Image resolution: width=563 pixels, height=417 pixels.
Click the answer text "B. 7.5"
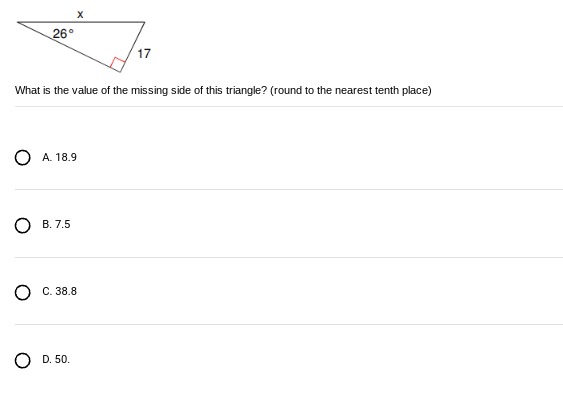pyautogui.click(x=56, y=224)
